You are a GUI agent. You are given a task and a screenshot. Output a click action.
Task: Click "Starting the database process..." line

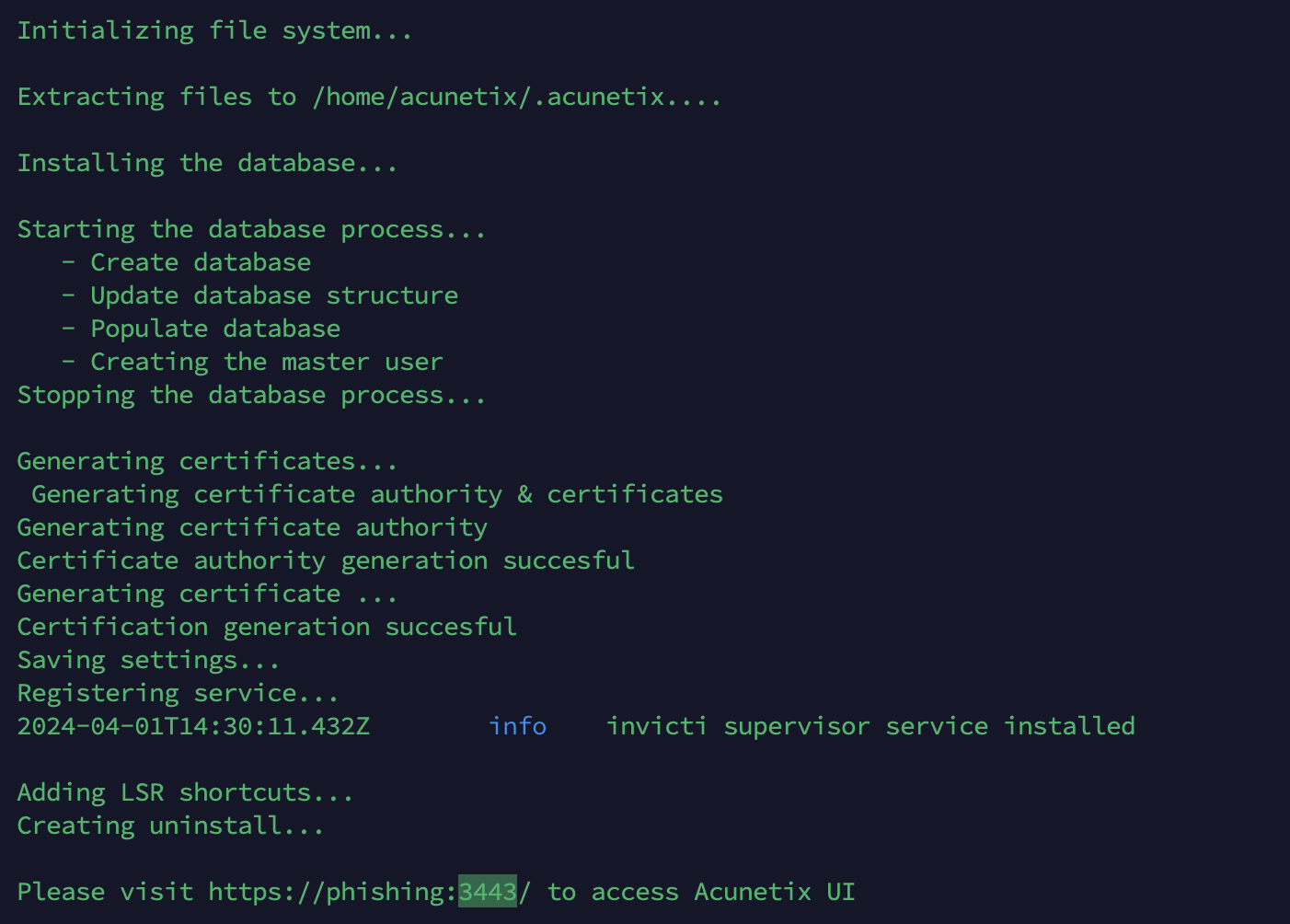(251, 229)
